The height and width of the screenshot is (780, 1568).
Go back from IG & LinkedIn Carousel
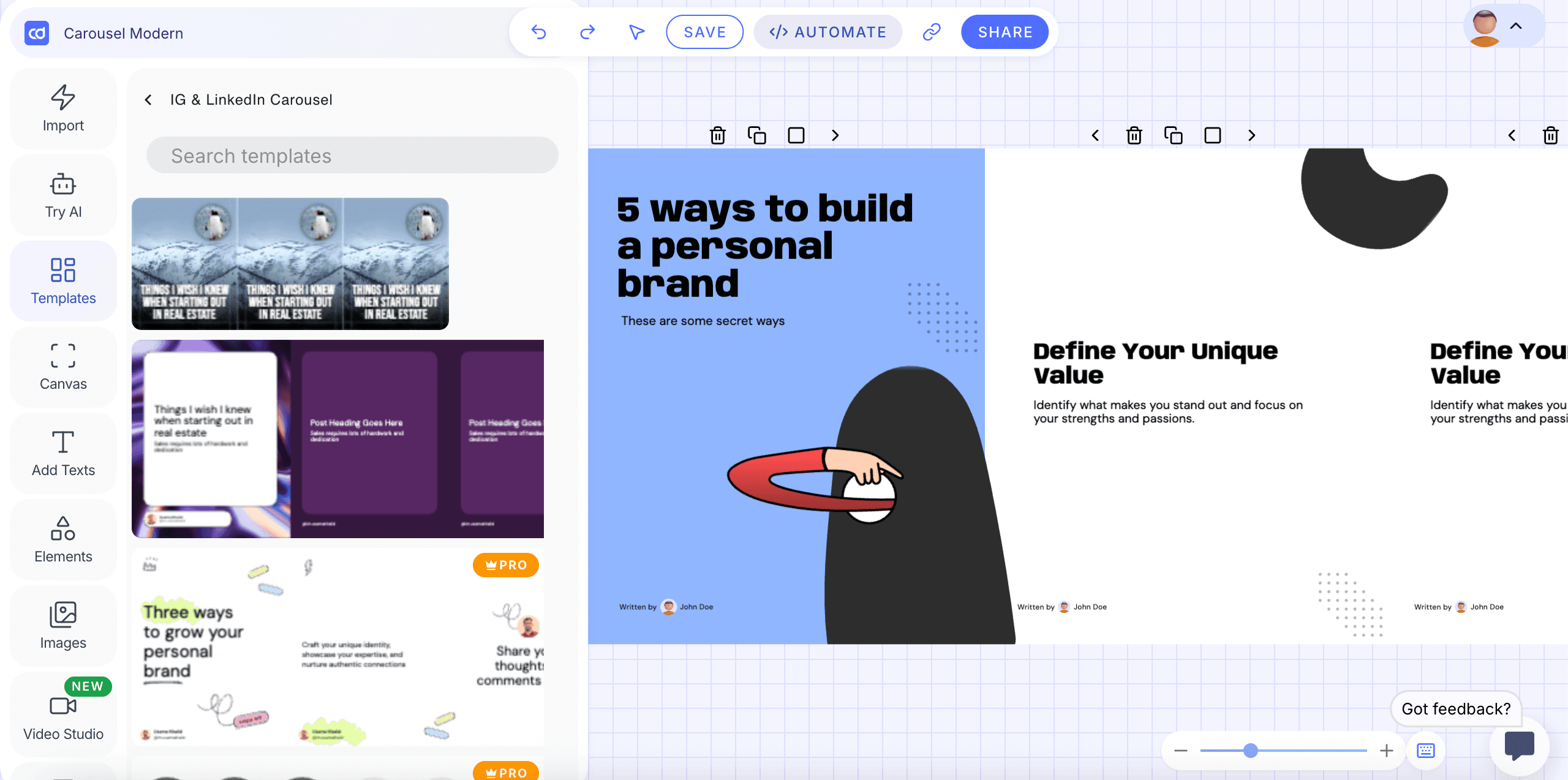(148, 100)
